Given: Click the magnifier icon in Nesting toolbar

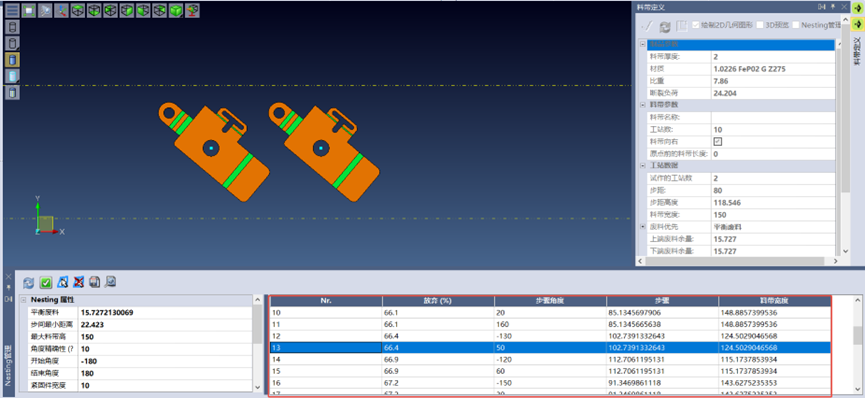Looking at the screenshot, I should click(110, 283).
